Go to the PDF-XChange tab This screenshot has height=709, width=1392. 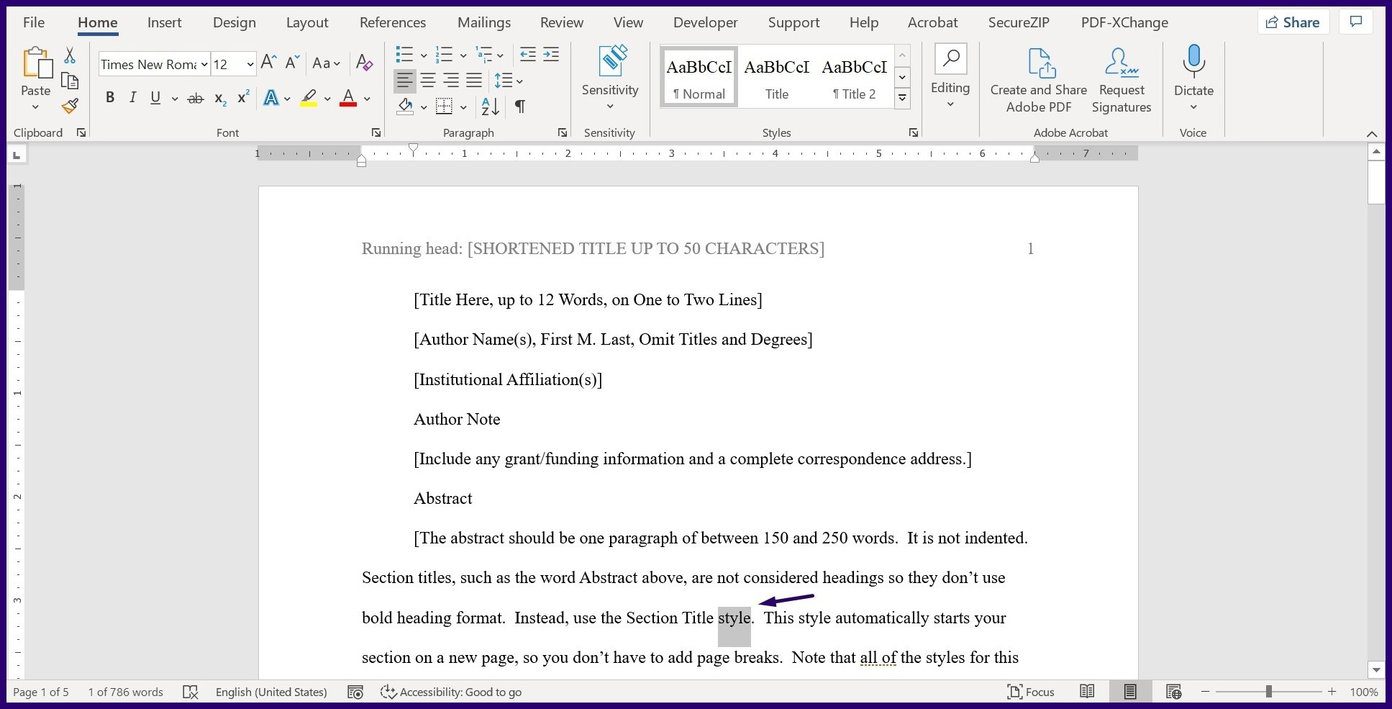[1124, 22]
